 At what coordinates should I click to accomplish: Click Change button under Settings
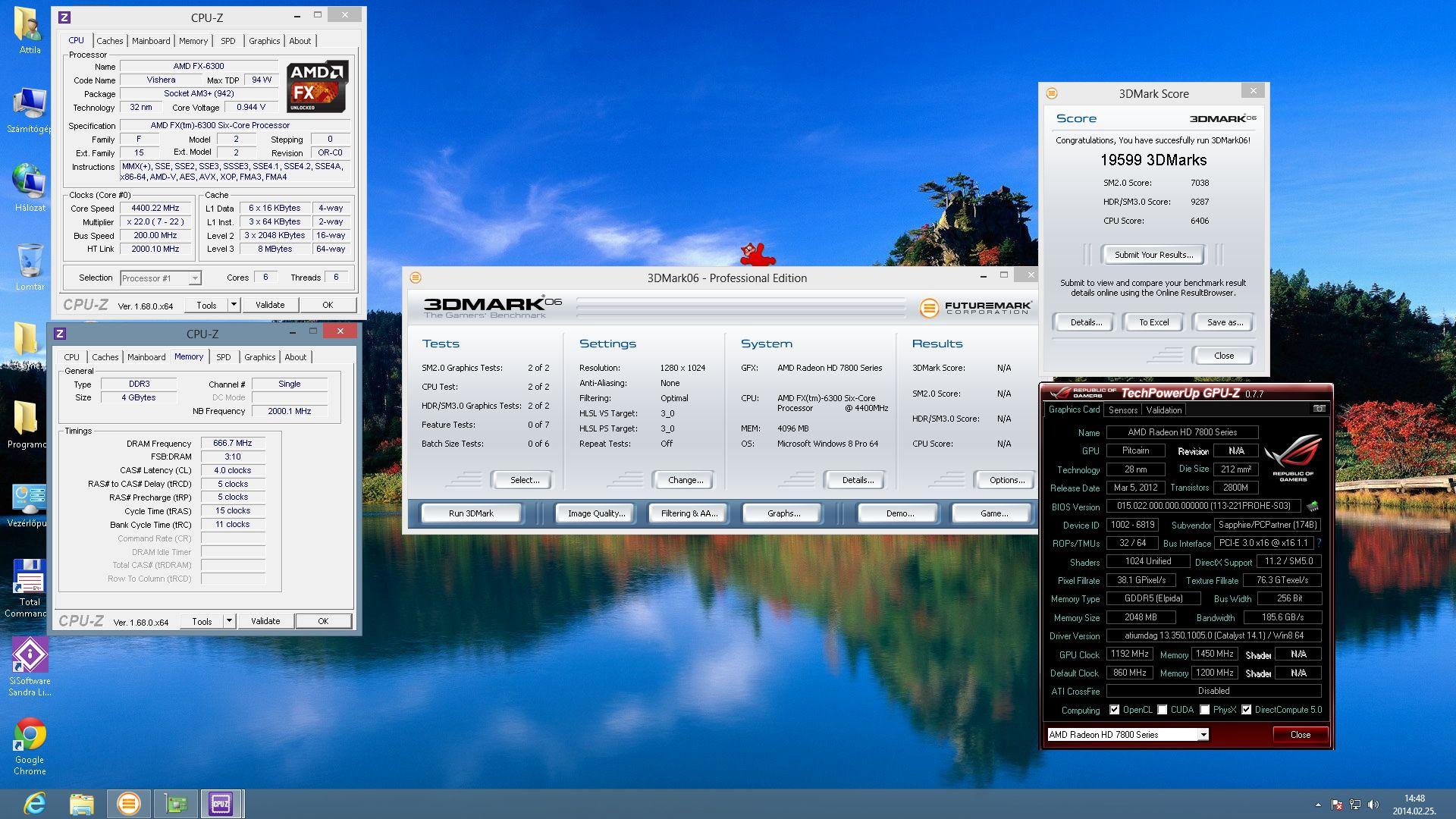click(686, 480)
